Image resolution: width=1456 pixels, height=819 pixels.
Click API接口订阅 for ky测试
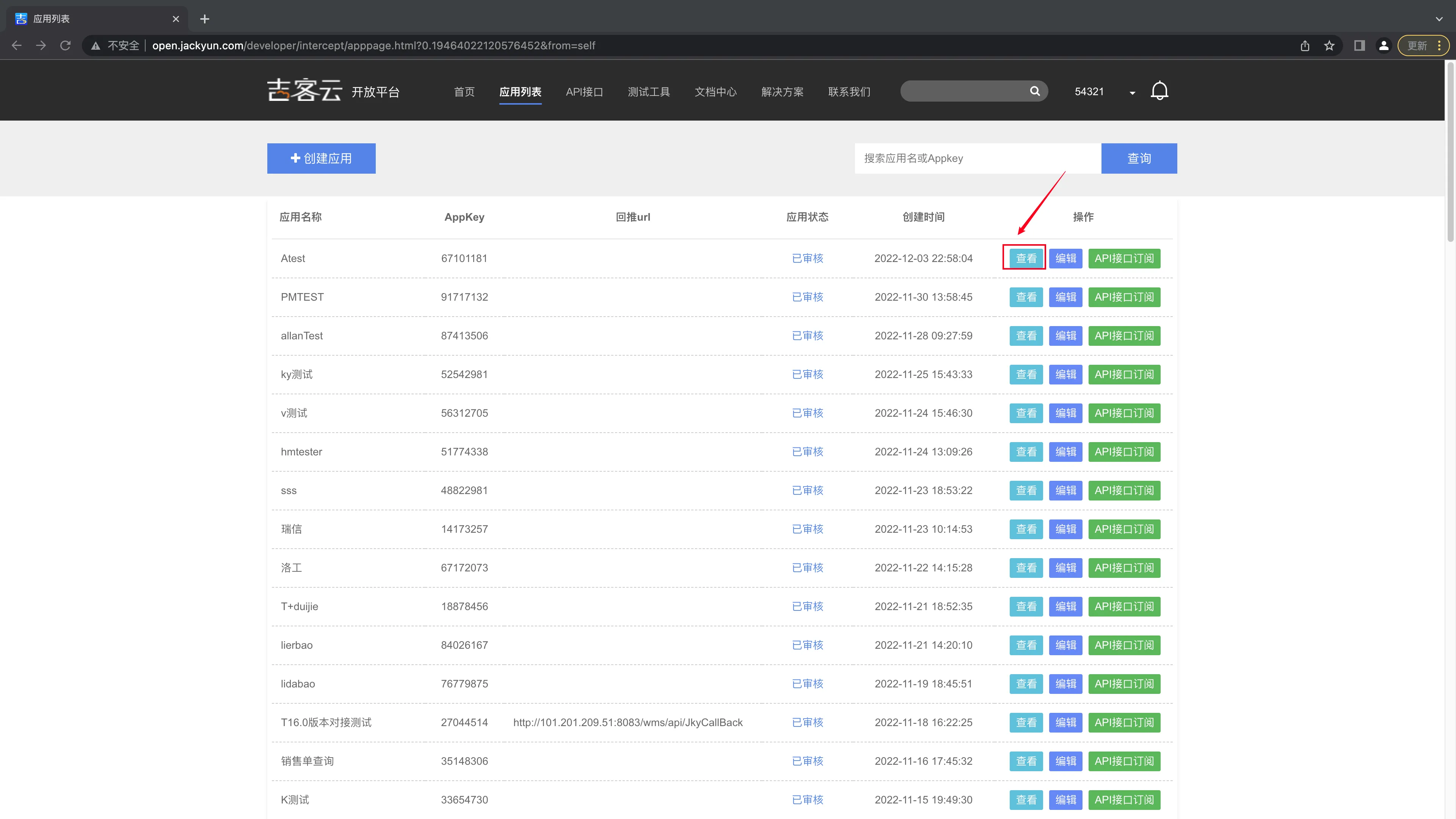click(1124, 375)
